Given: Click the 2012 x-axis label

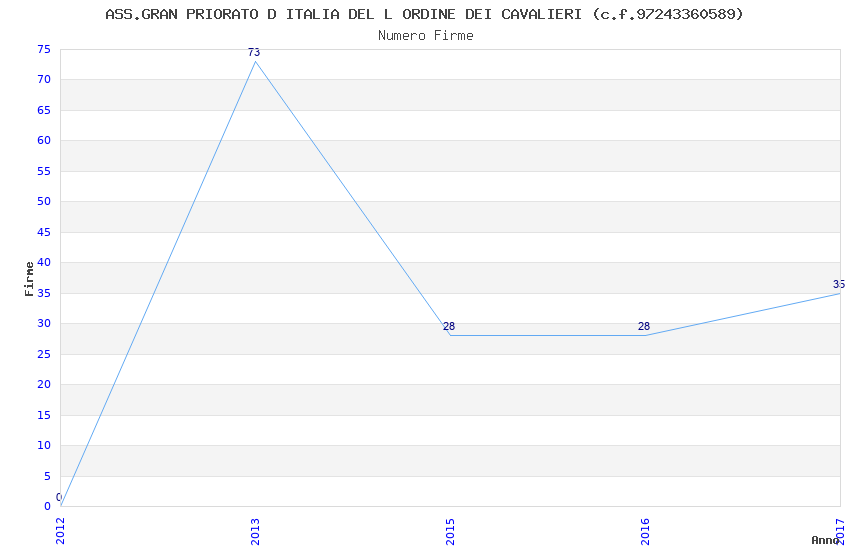Looking at the screenshot, I should [60, 531].
